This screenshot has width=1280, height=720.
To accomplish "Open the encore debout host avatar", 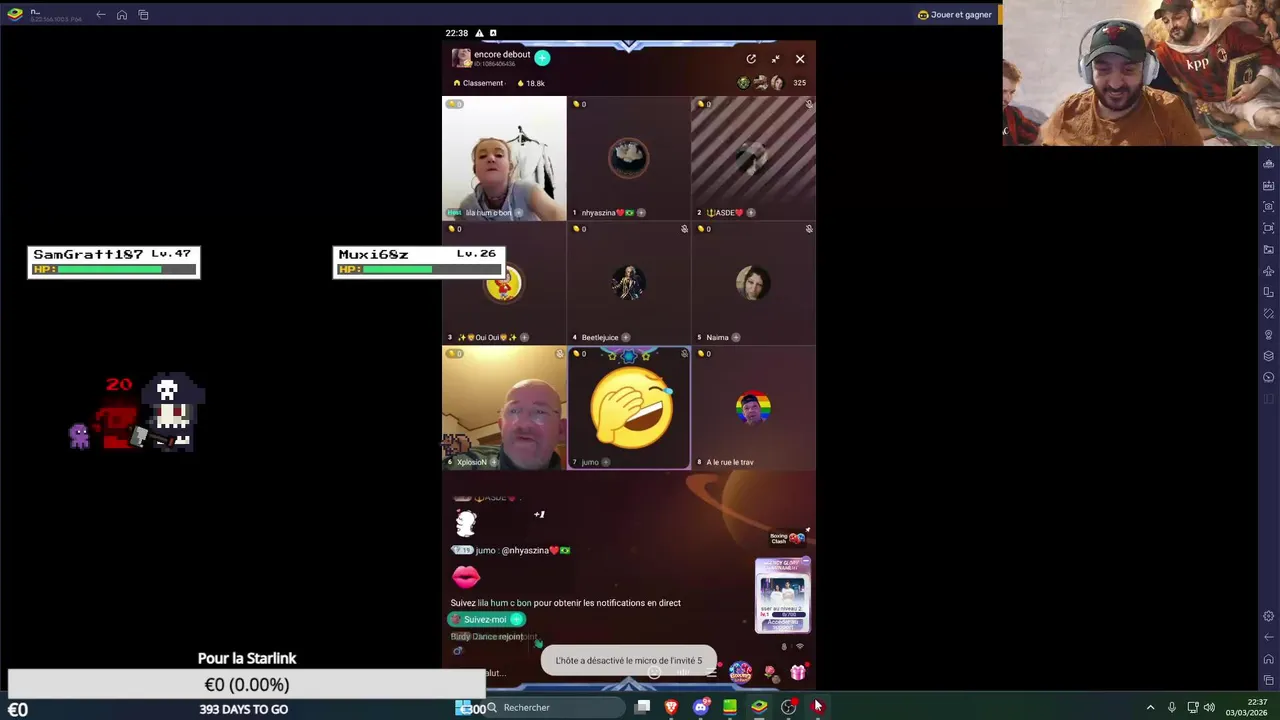I will [x=461, y=58].
